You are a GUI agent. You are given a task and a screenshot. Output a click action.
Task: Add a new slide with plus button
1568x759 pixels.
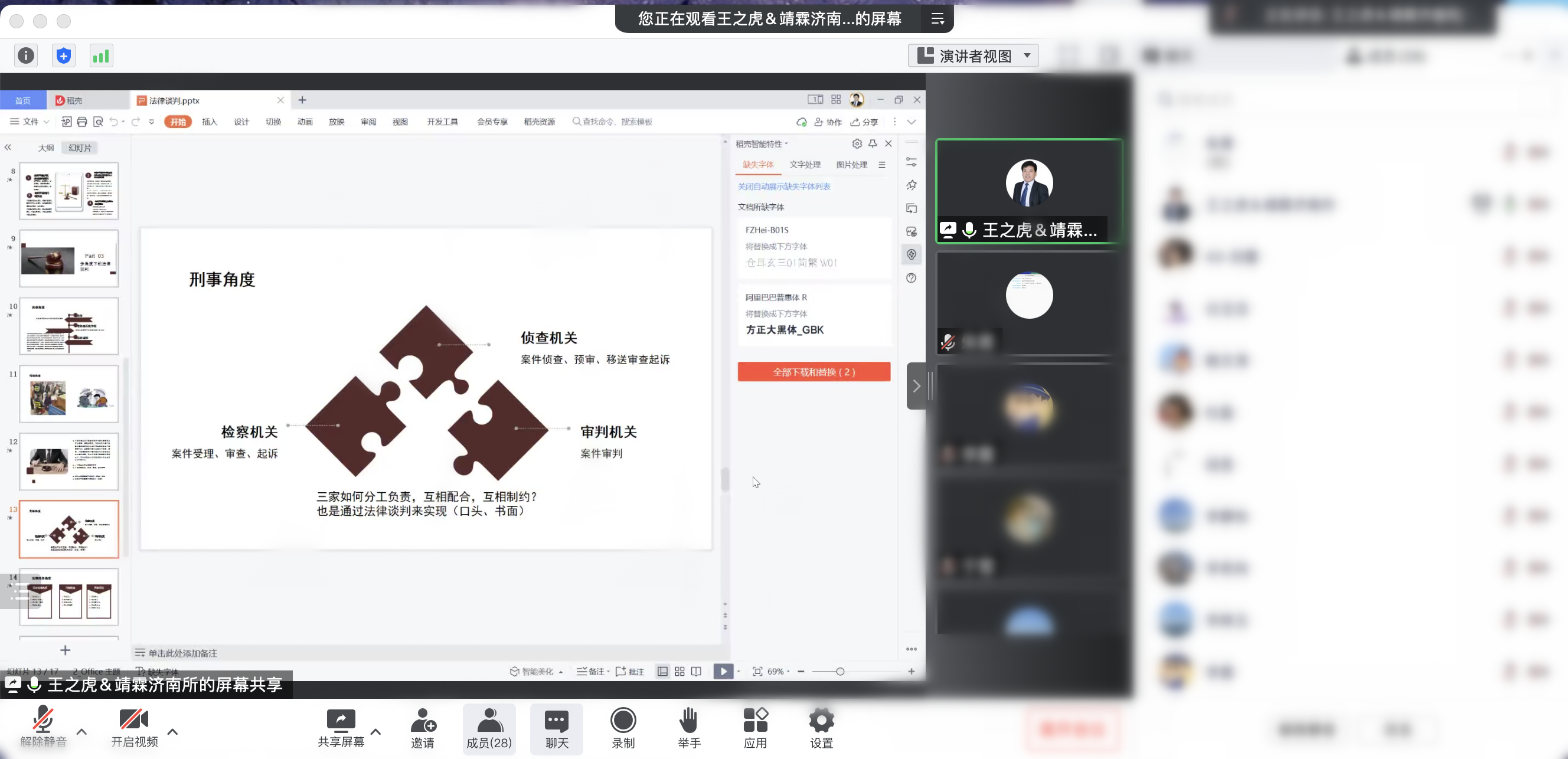[x=66, y=650]
